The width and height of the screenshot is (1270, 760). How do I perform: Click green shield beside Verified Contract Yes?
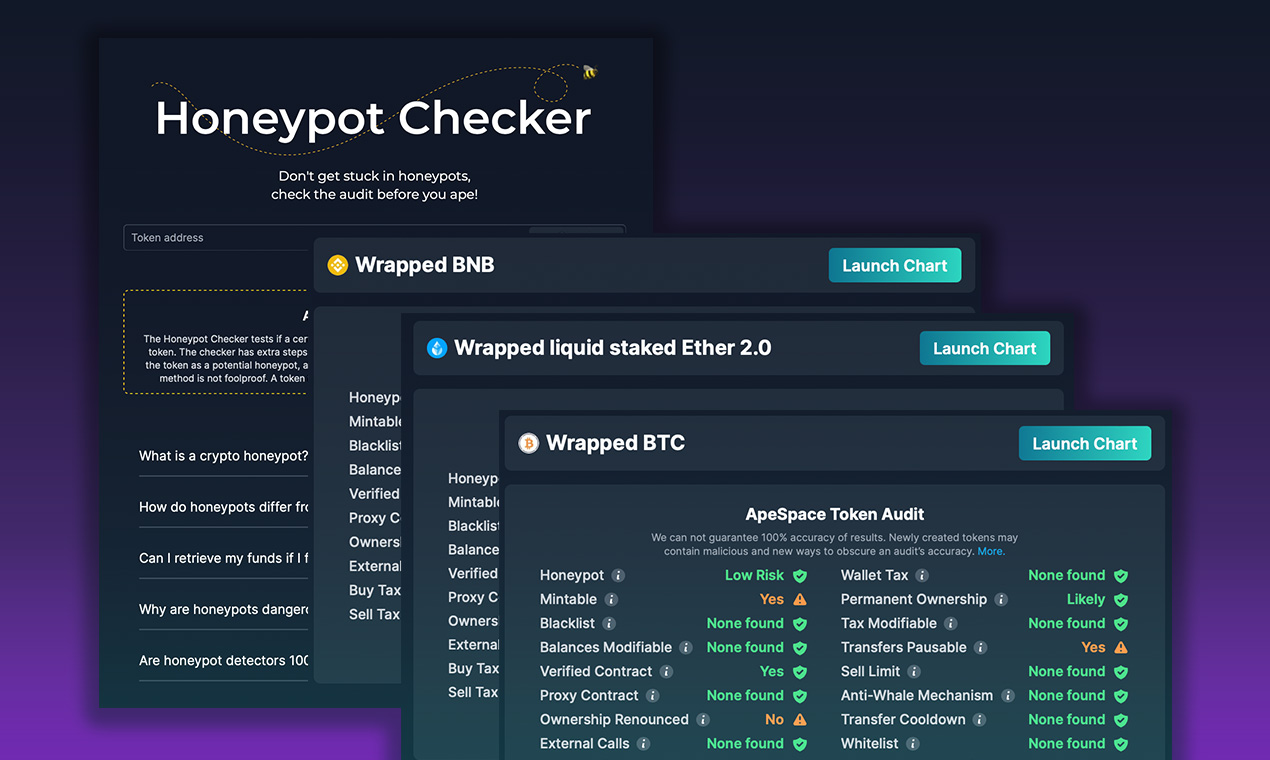pyautogui.click(x=800, y=671)
